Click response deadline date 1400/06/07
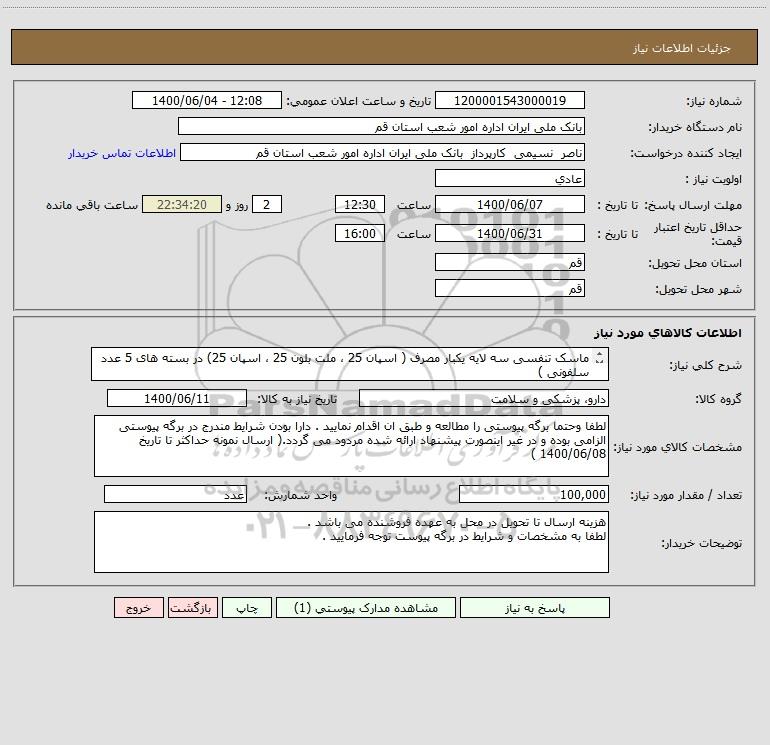The image size is (770, 745). [x=510, y=204]
